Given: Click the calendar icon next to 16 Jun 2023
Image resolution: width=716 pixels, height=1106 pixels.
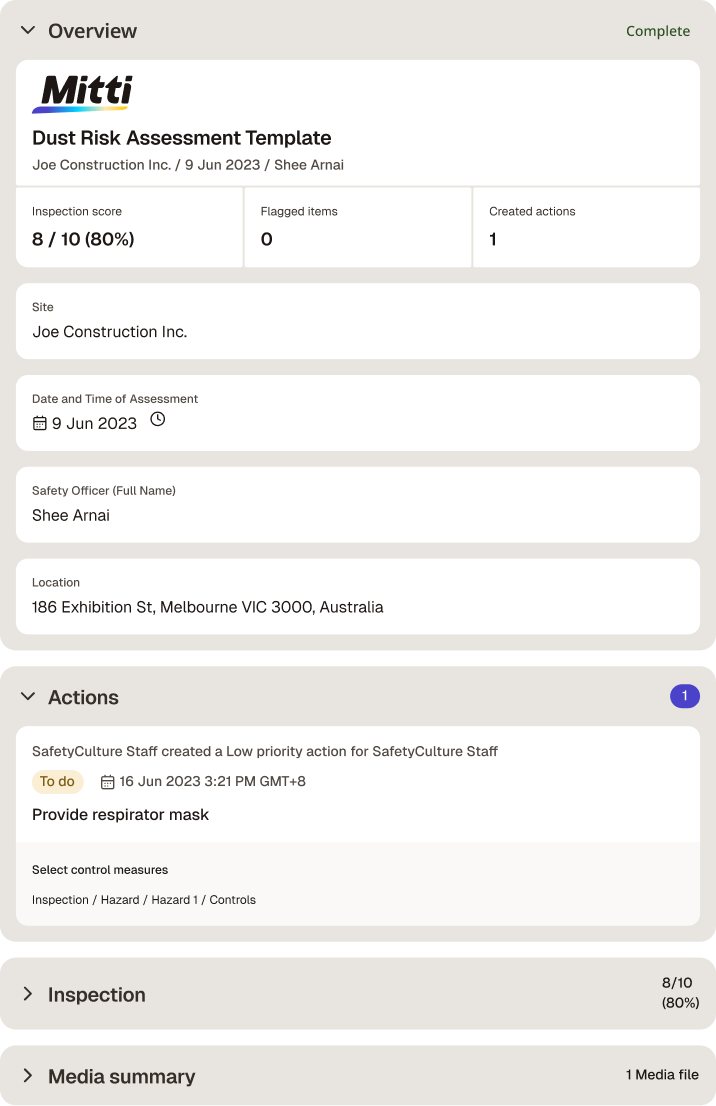Looking at the screenshot, I should pyautogui.click(x=107, y=782).
